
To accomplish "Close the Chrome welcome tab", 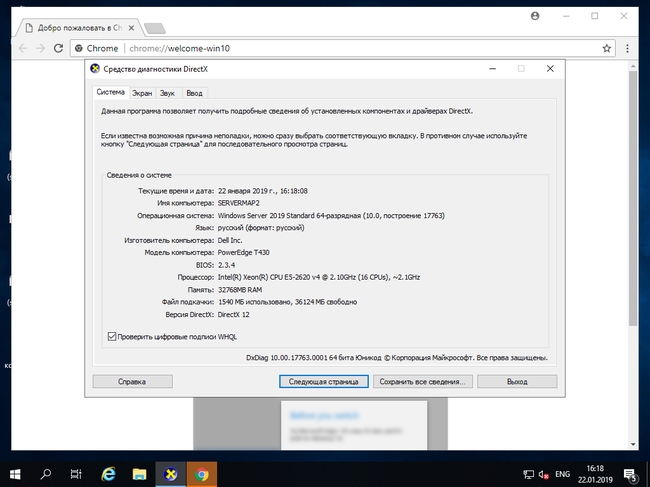I will pos(131,28).
